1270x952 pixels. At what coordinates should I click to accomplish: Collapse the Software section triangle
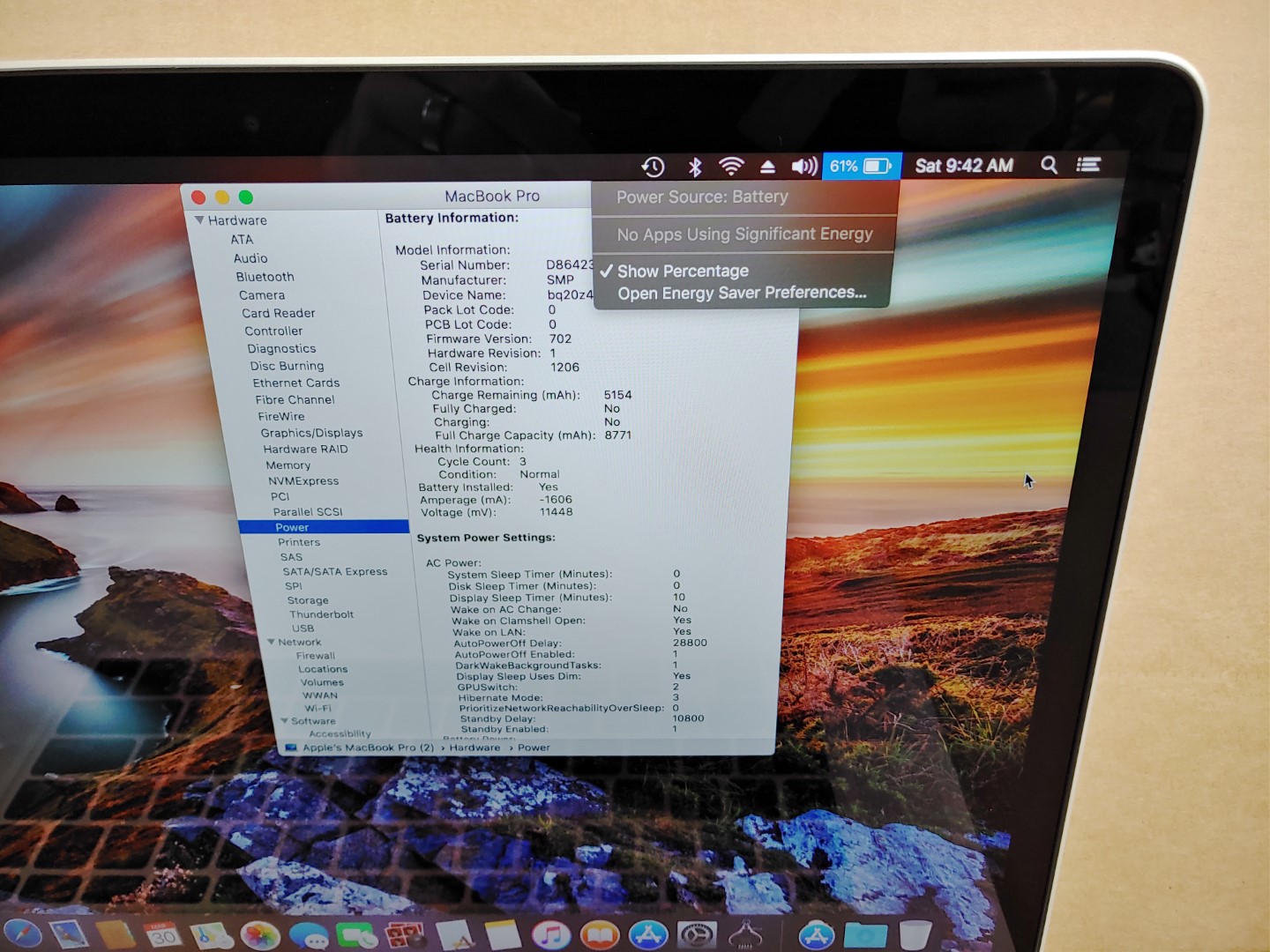[284, 721]
